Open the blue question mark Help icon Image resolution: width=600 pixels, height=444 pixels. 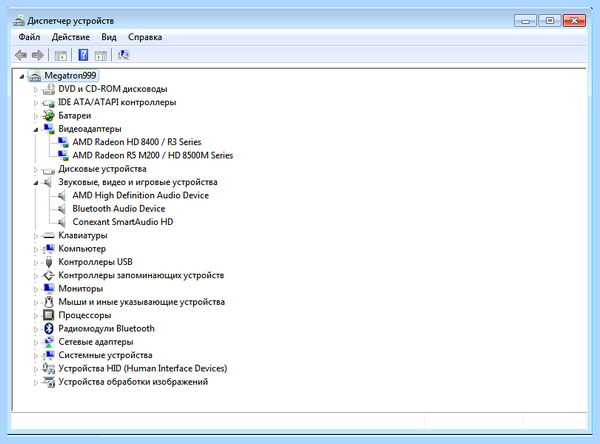point(83,55)
